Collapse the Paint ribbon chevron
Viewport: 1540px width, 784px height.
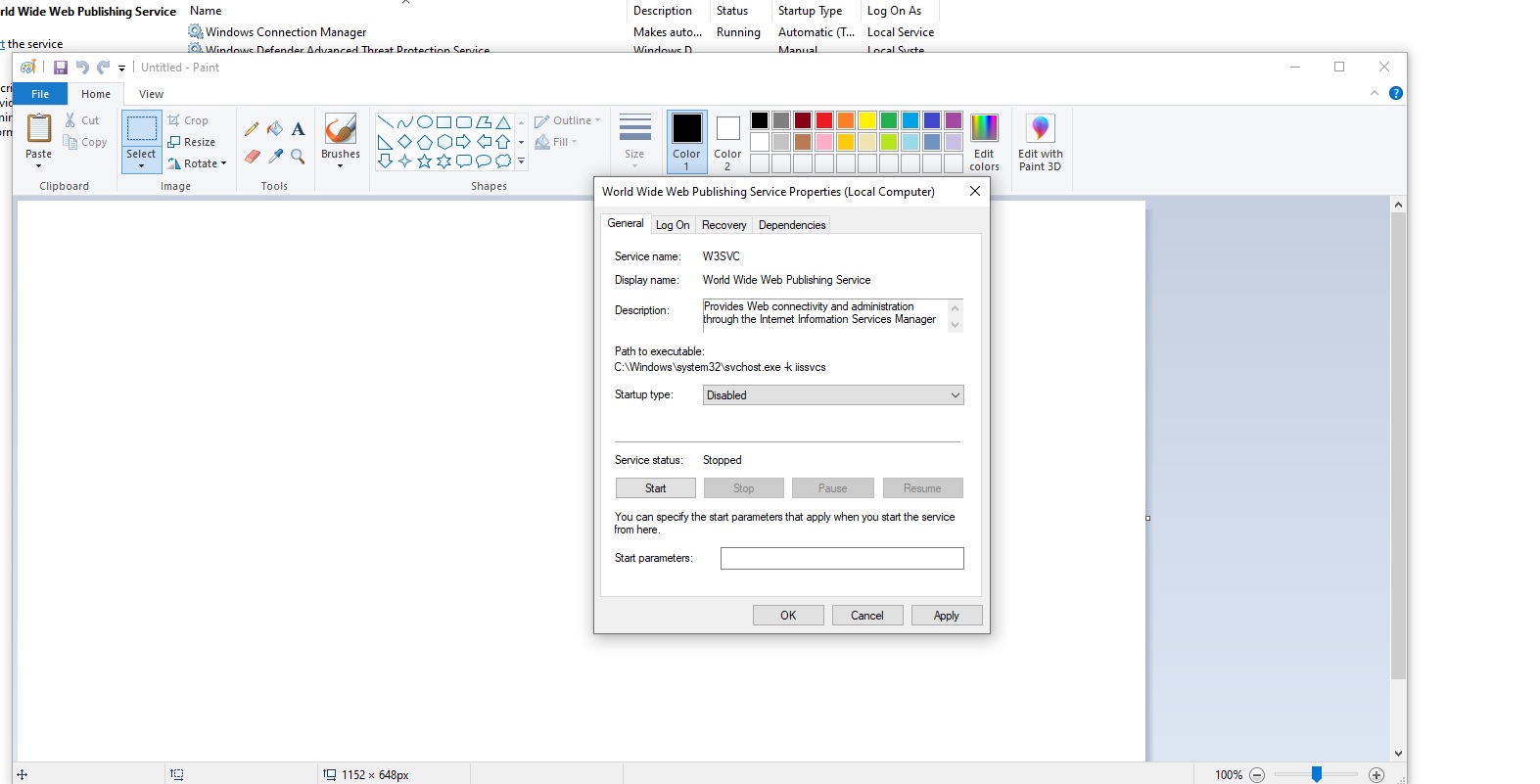1375,93
